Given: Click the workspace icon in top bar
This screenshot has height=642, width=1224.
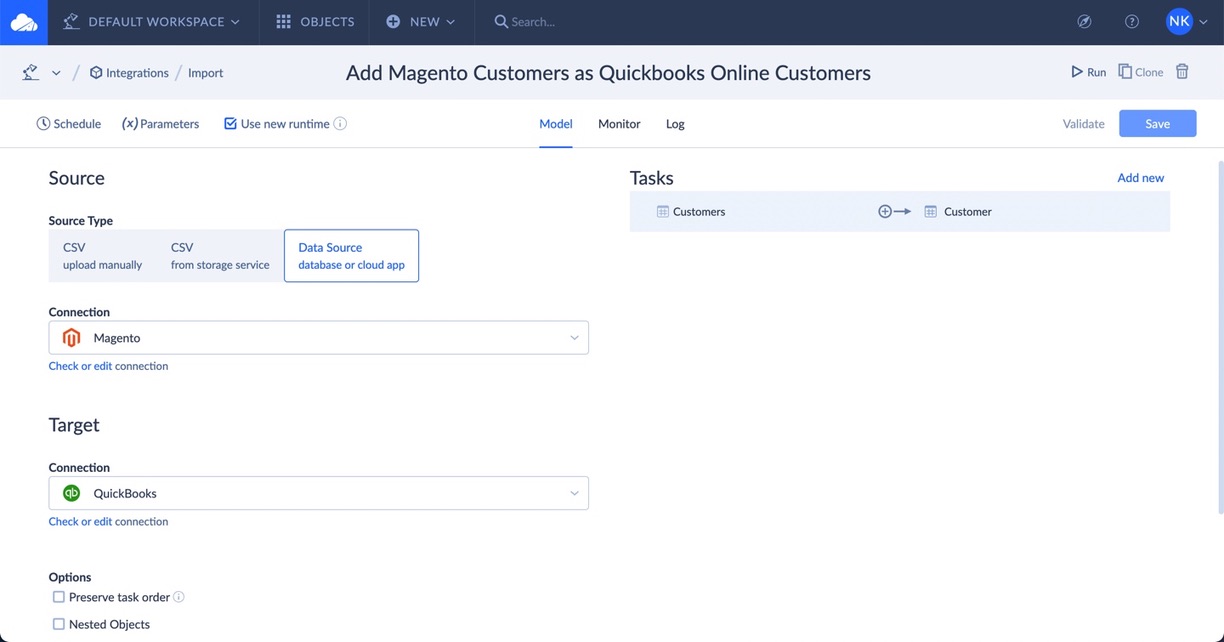Looking at the screenshot, I should point(71,22).
